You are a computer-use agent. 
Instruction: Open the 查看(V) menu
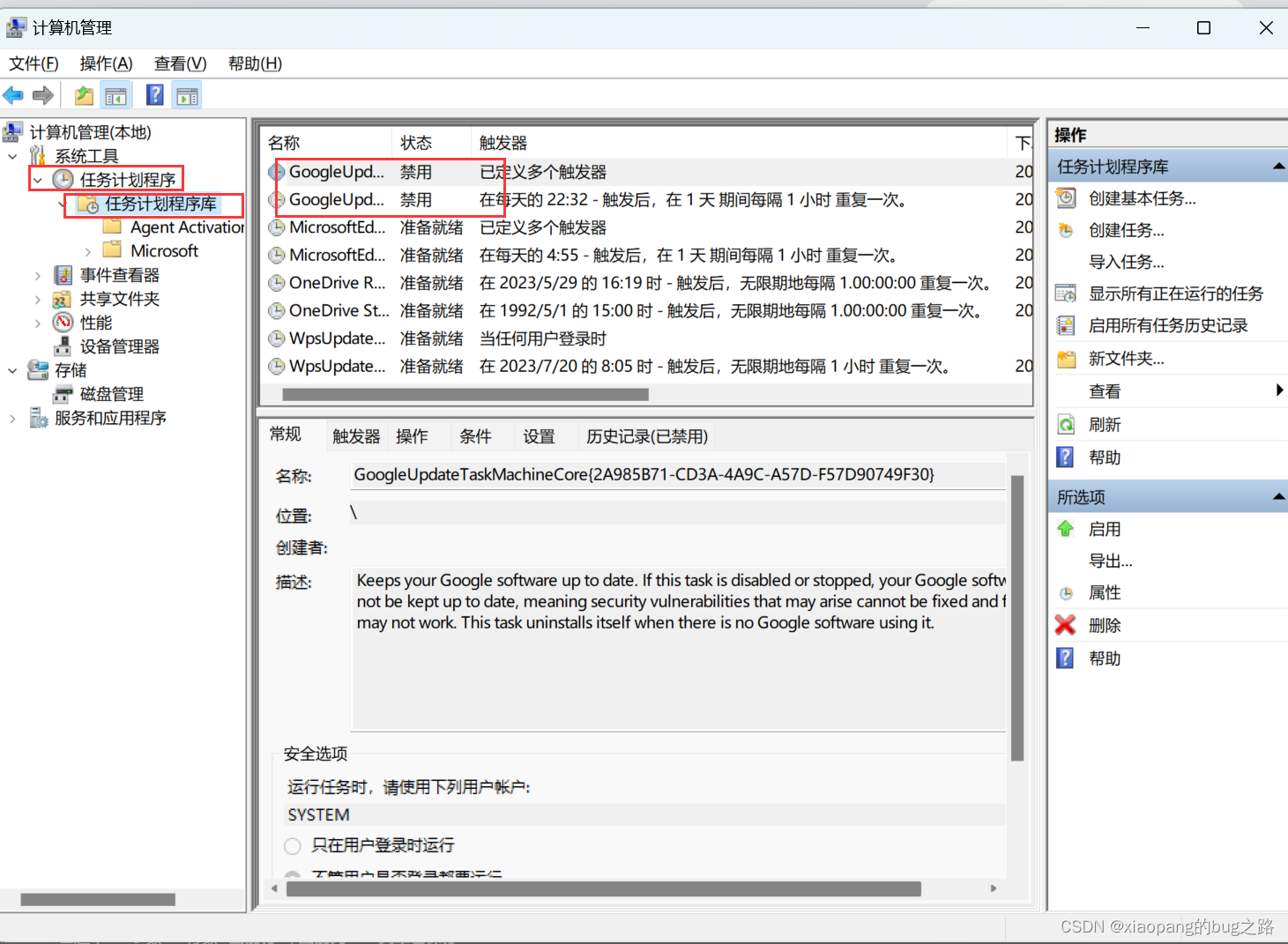coord(180,63)
